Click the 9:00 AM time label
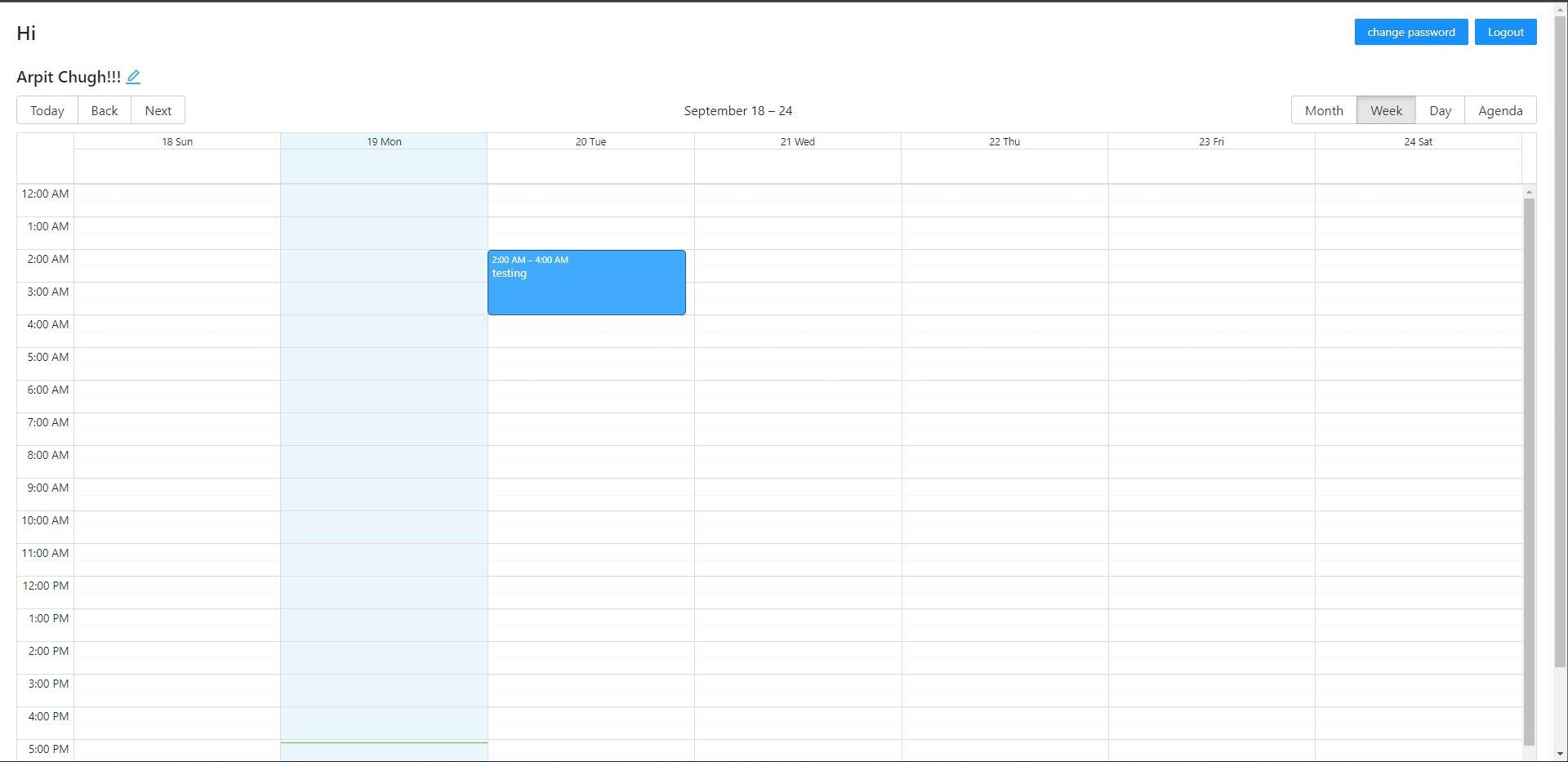The image size is (1568, 762). pyautogui.click(x=48, y=488)
